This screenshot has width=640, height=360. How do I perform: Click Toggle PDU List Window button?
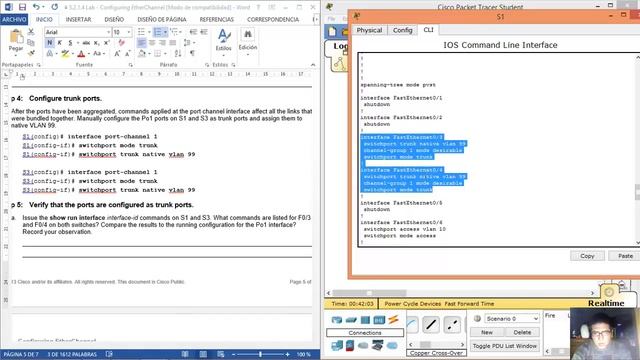(504, 346)
